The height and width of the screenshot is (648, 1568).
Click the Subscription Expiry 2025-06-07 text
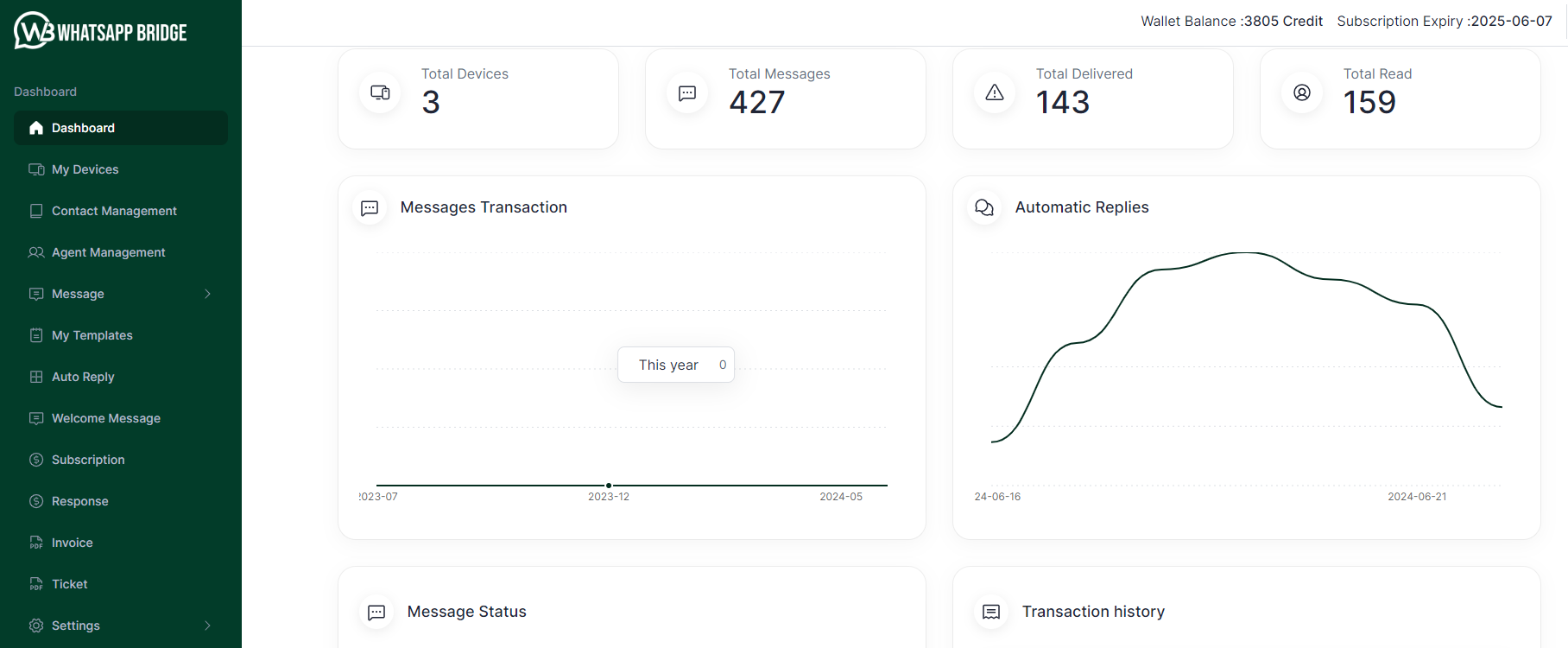click(x=1445, y=21)
